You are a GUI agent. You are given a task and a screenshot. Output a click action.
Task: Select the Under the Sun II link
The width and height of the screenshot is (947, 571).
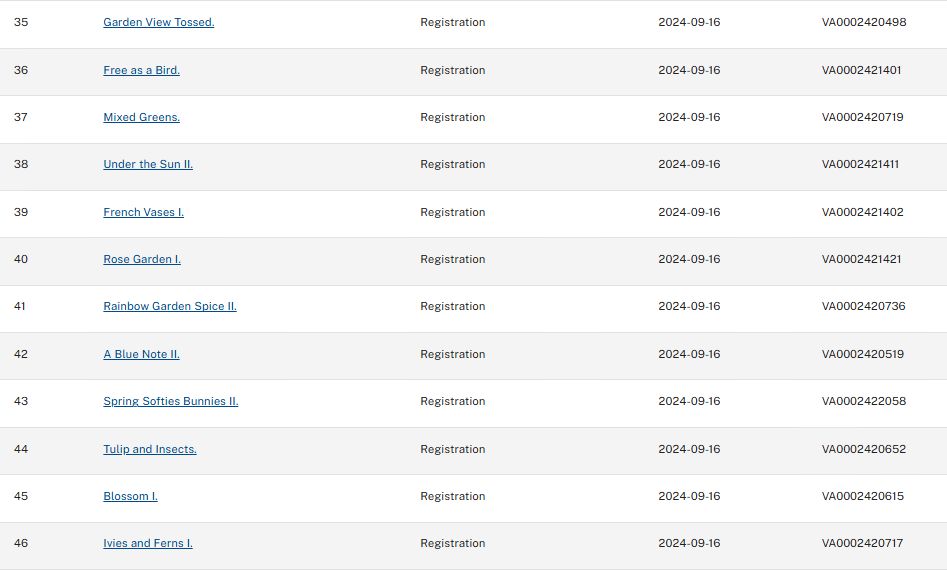[148, 164]
